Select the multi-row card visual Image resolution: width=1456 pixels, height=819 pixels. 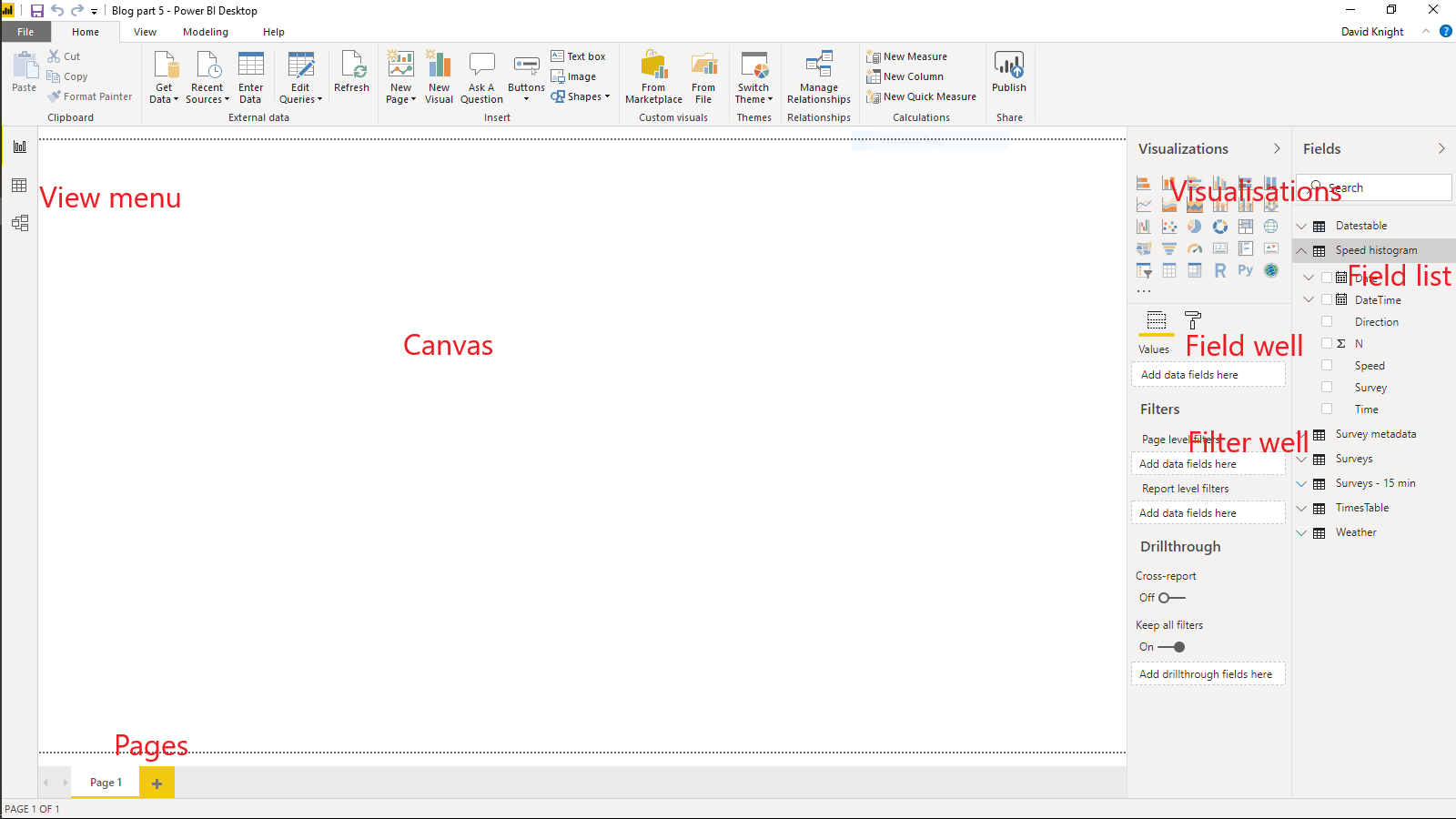point(1246,248)
